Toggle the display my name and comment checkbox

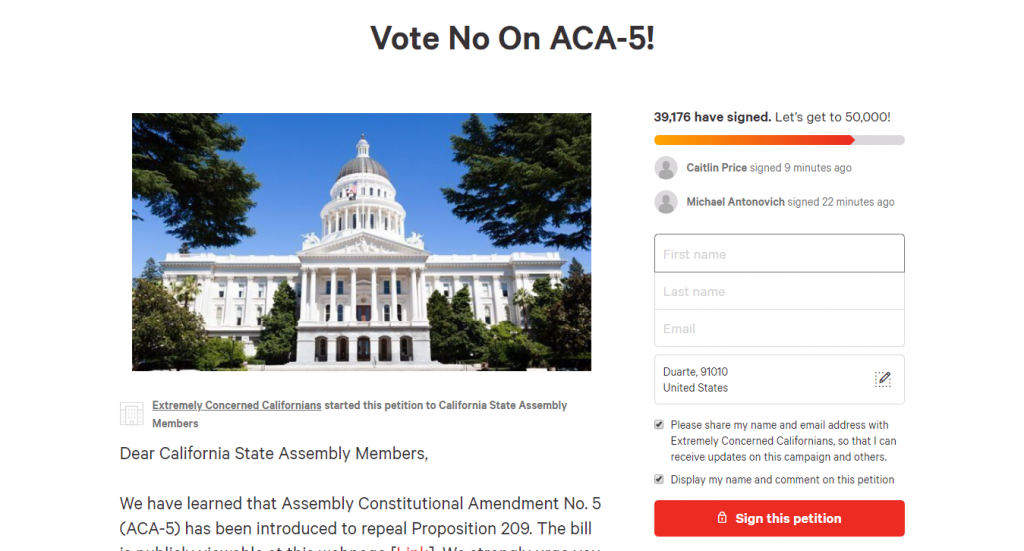point(659,480)
